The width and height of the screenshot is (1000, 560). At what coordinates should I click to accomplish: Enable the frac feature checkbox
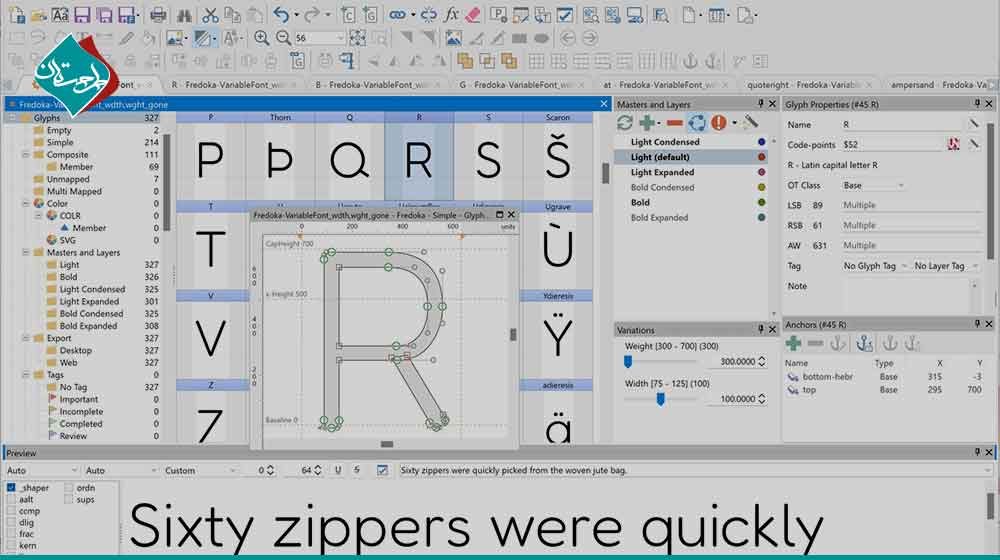click(x=11, y=534)
